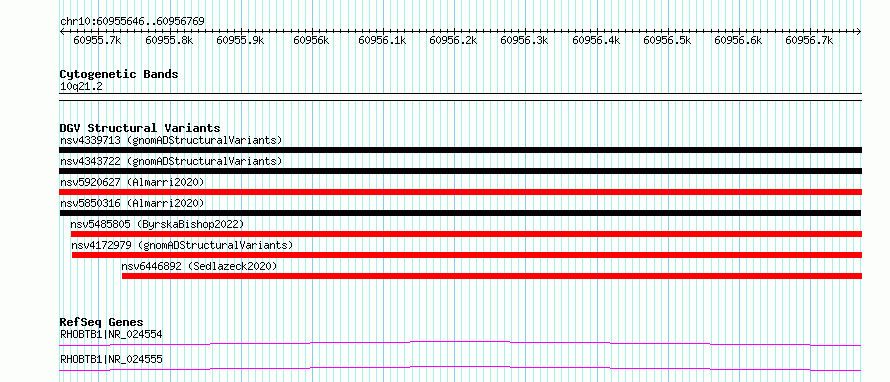This screenshot has width=890, height=382.
Task: Click the 60956k ruler tick label
Action: [x=311, y=40]
